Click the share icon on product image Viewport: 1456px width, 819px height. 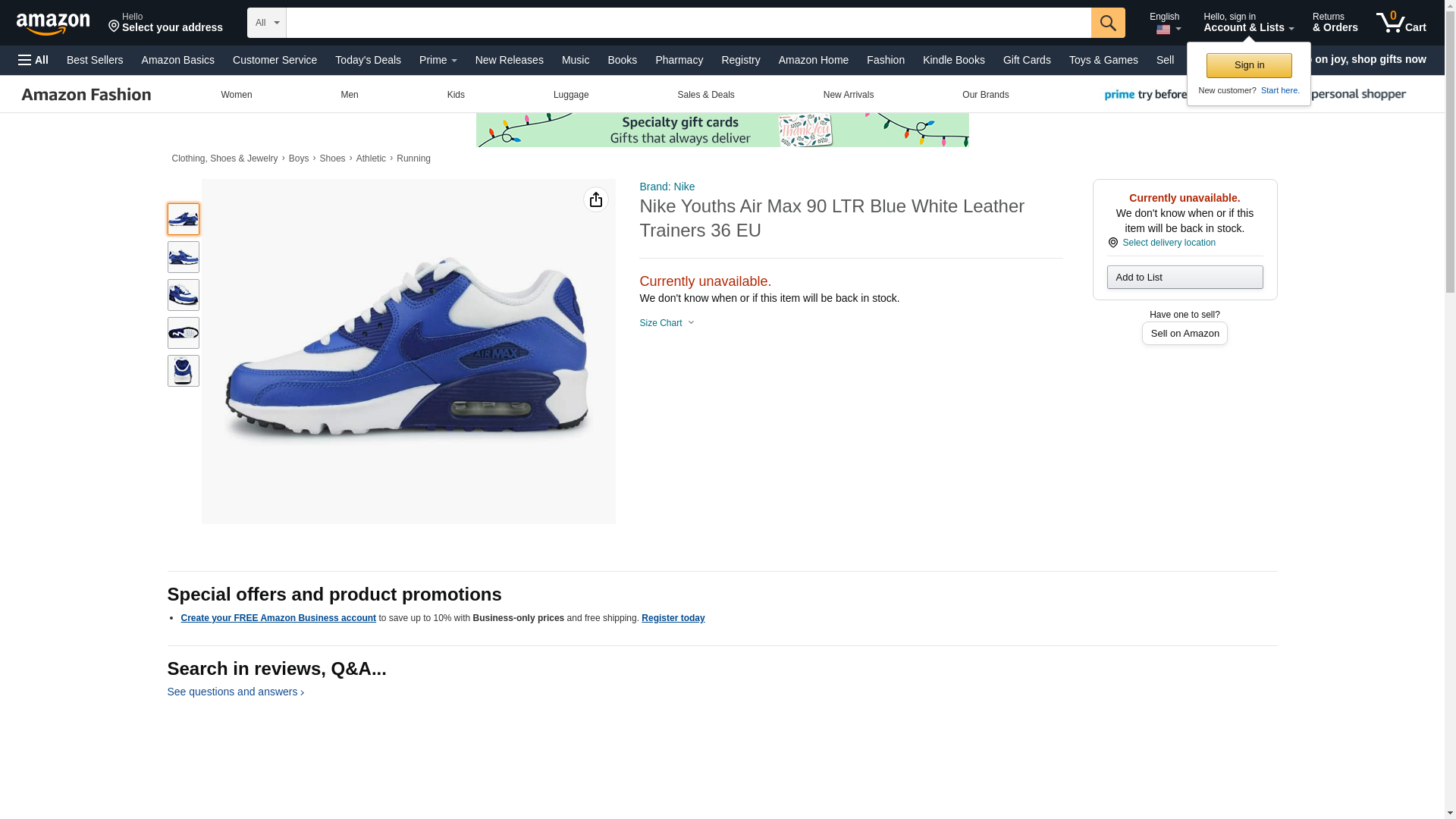[595, 199]
